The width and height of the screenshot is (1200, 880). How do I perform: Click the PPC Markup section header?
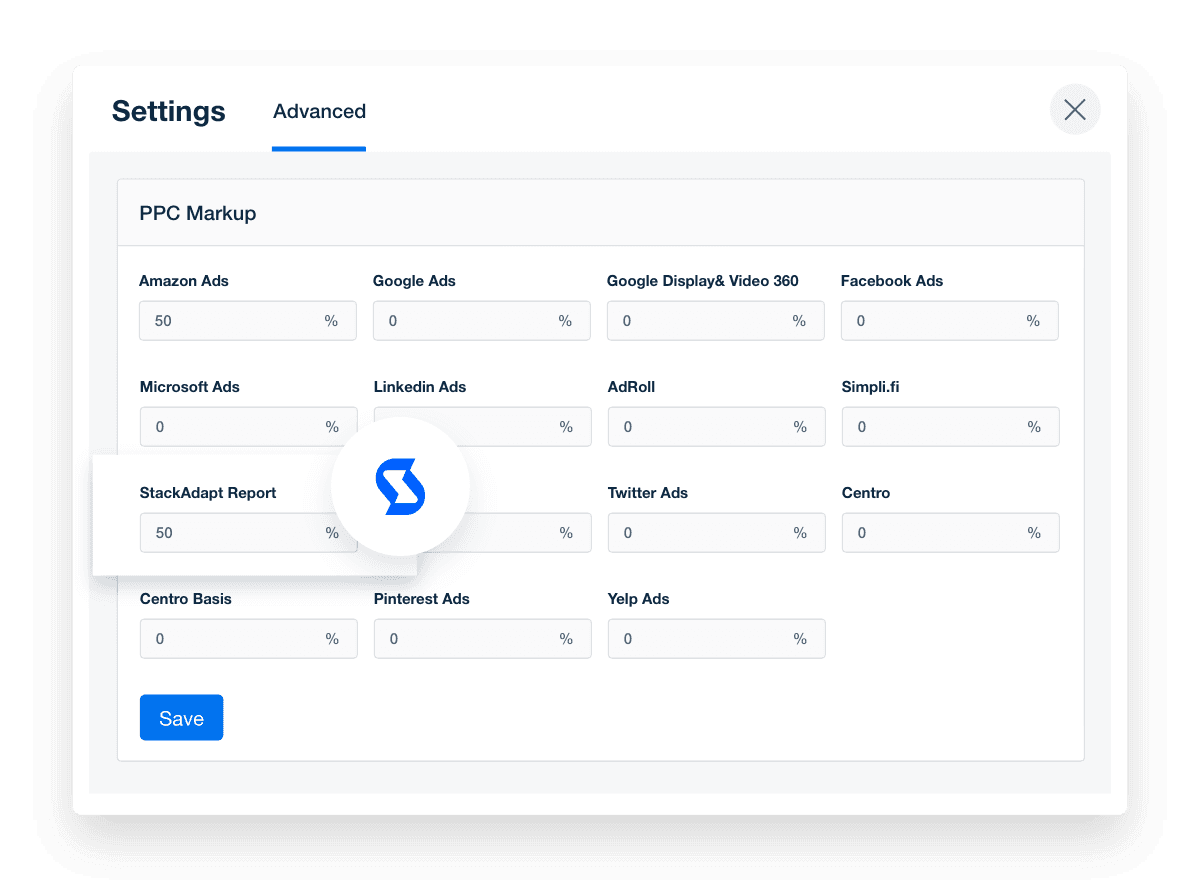[198, 212]
